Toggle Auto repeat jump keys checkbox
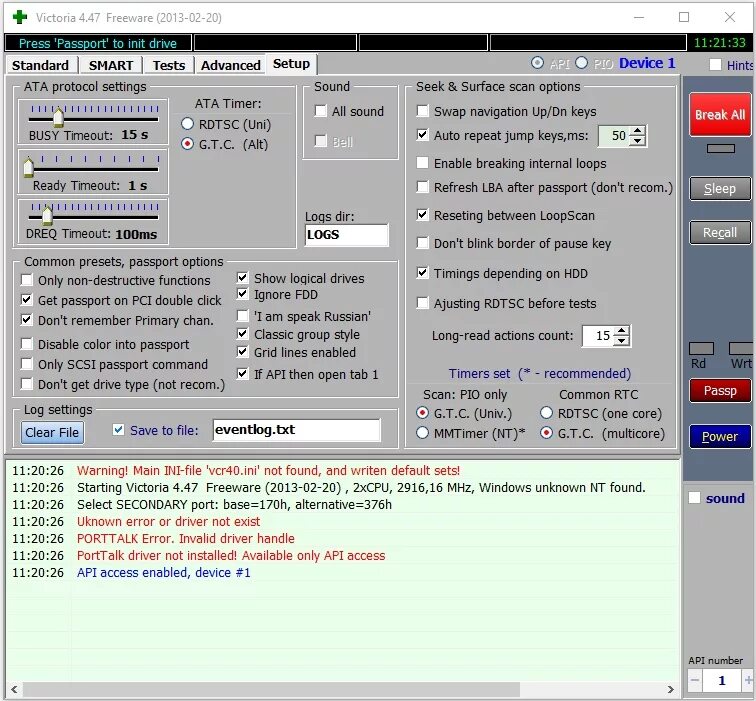Viewport: 756px width, 701px height. pyautogui.click(x=422, y=135)
